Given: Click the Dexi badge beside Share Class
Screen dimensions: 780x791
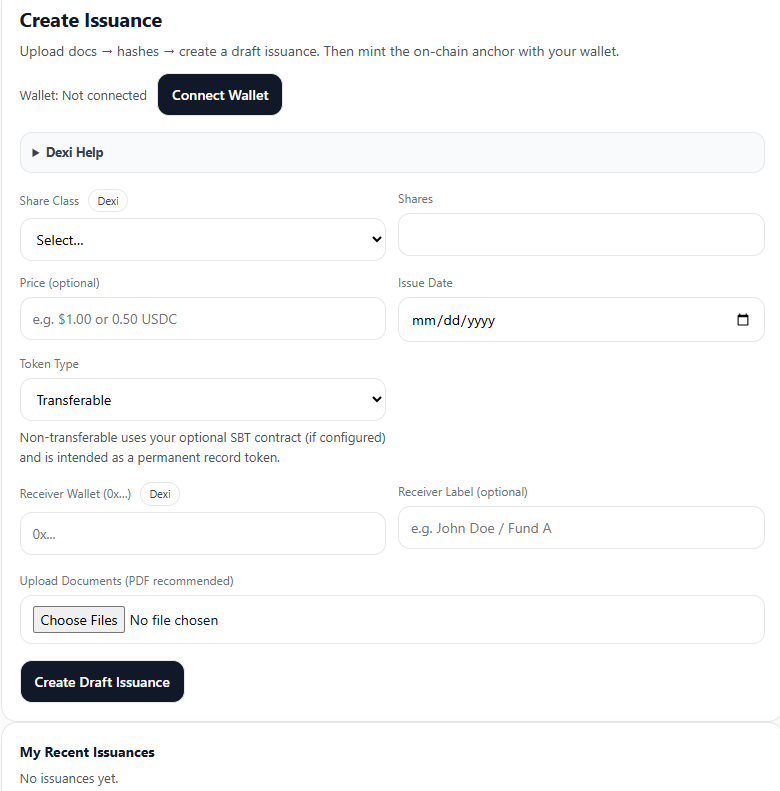Looking at the screenshot, I should [108, 201].
